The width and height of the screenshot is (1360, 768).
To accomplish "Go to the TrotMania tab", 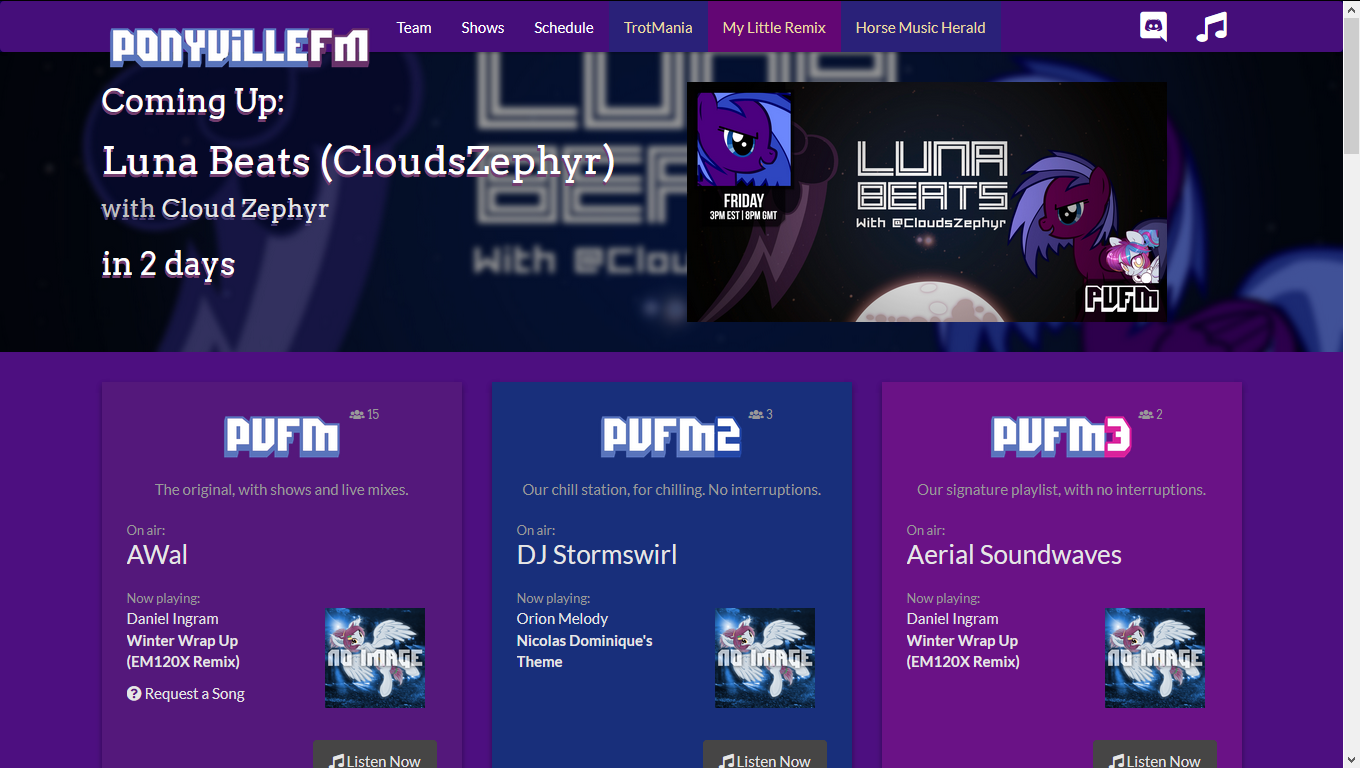I will coord(658,27).
